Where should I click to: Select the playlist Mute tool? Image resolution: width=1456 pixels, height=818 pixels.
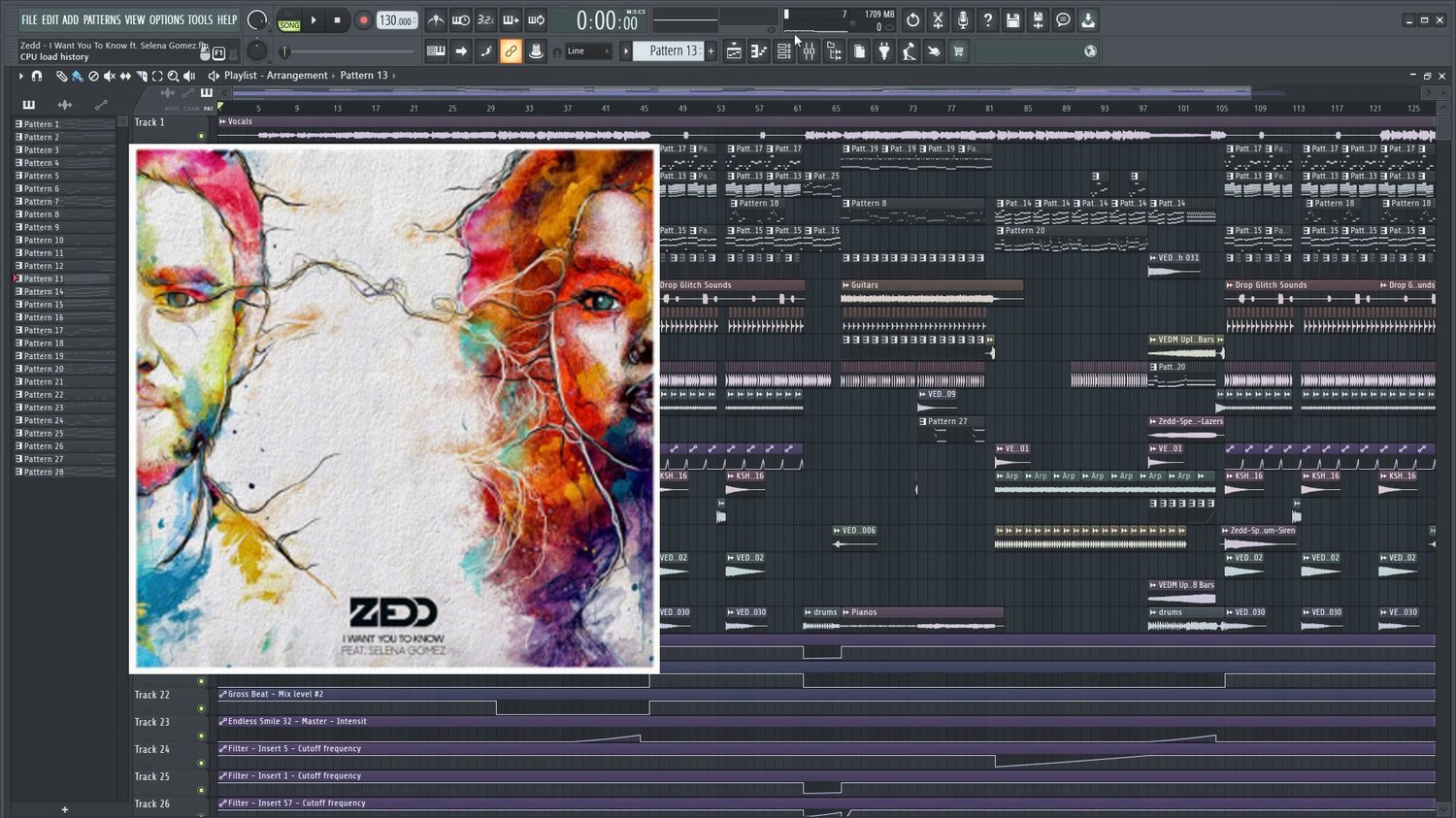[x=110, y=76]
